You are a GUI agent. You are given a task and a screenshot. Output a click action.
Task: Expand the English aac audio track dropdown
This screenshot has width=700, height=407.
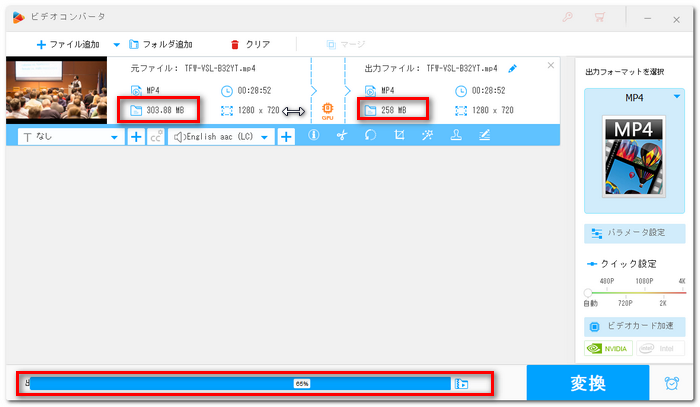click(220, 137)
